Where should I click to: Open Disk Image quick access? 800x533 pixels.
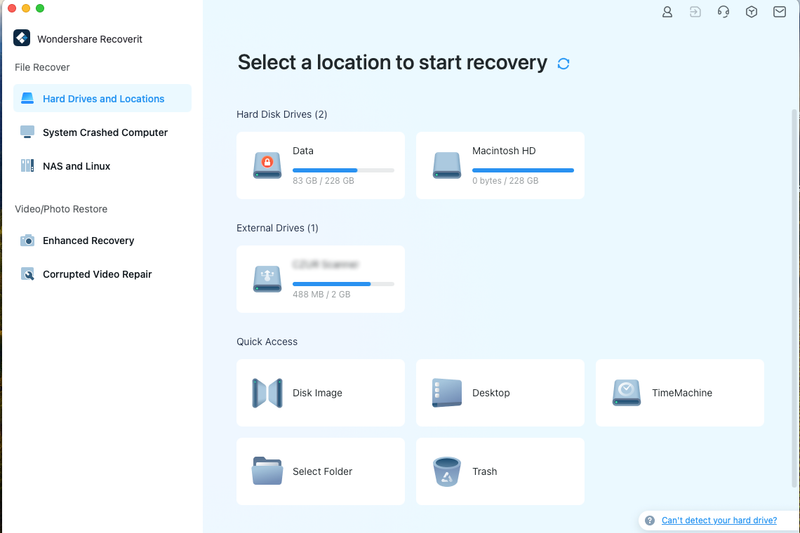tap(320, 393)
